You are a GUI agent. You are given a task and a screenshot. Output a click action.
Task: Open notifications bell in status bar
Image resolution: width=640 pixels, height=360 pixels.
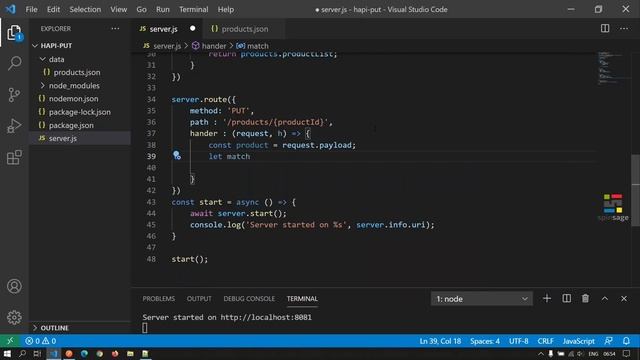[x=626, y=341]
